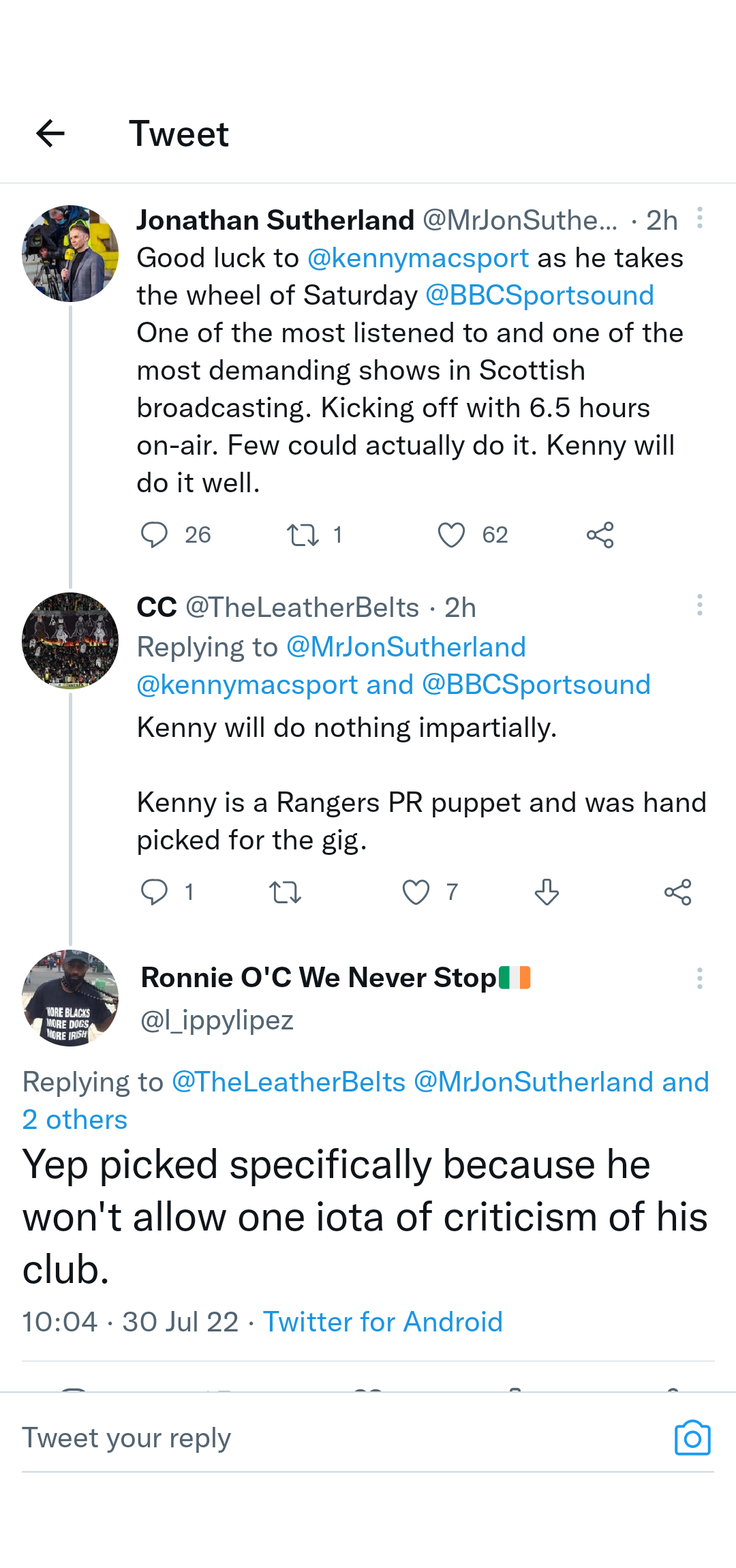Go back using the arrow icon
Image resolution: width=736 pixels, height=1568 pixels.
(50, 133)
